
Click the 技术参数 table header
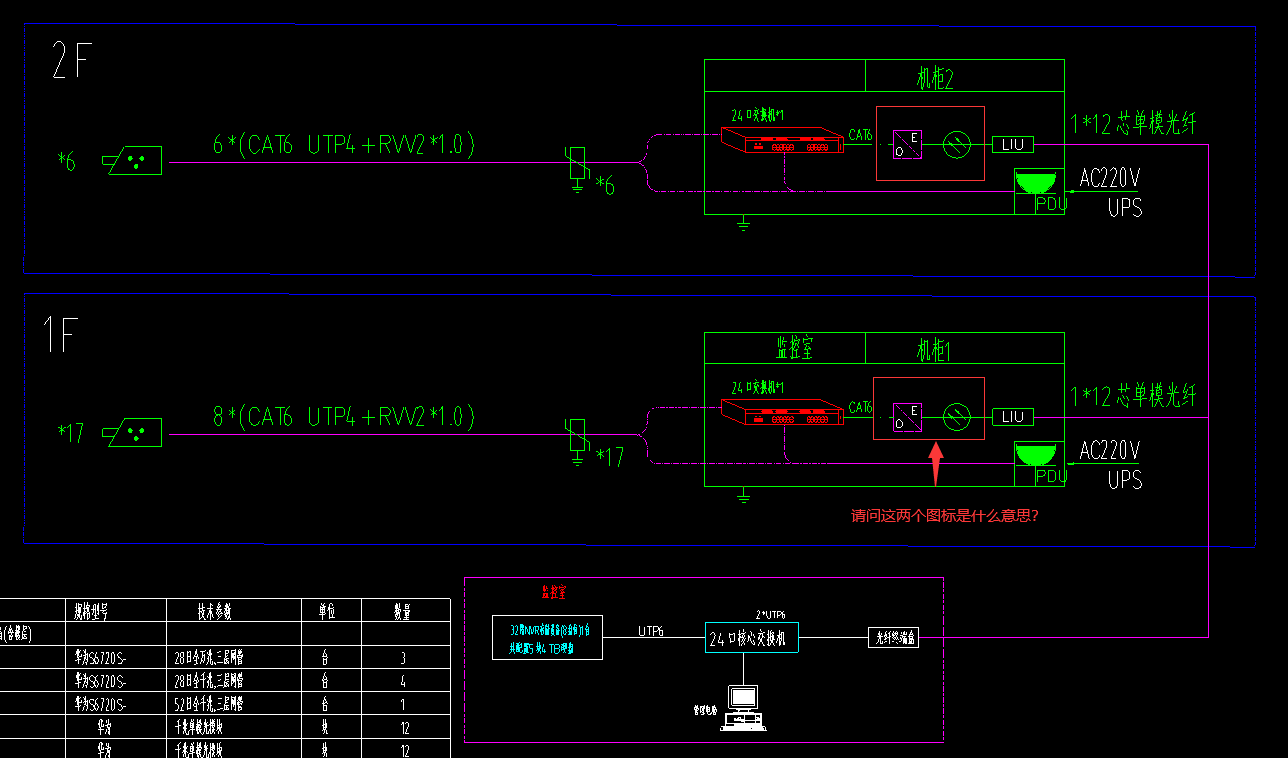click(x=232, y=610)
